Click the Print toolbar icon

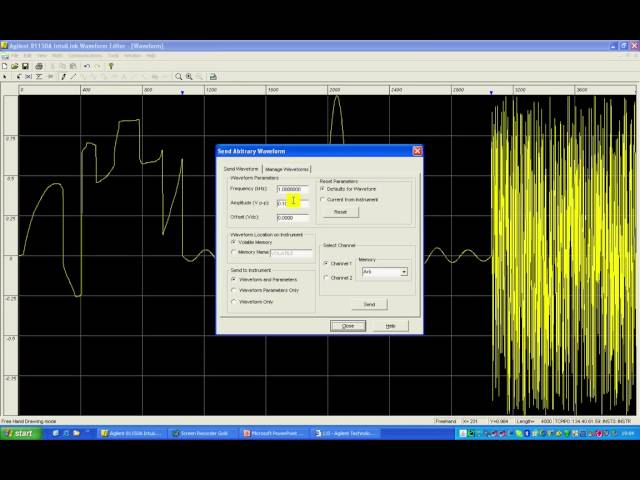click(39, 66)
